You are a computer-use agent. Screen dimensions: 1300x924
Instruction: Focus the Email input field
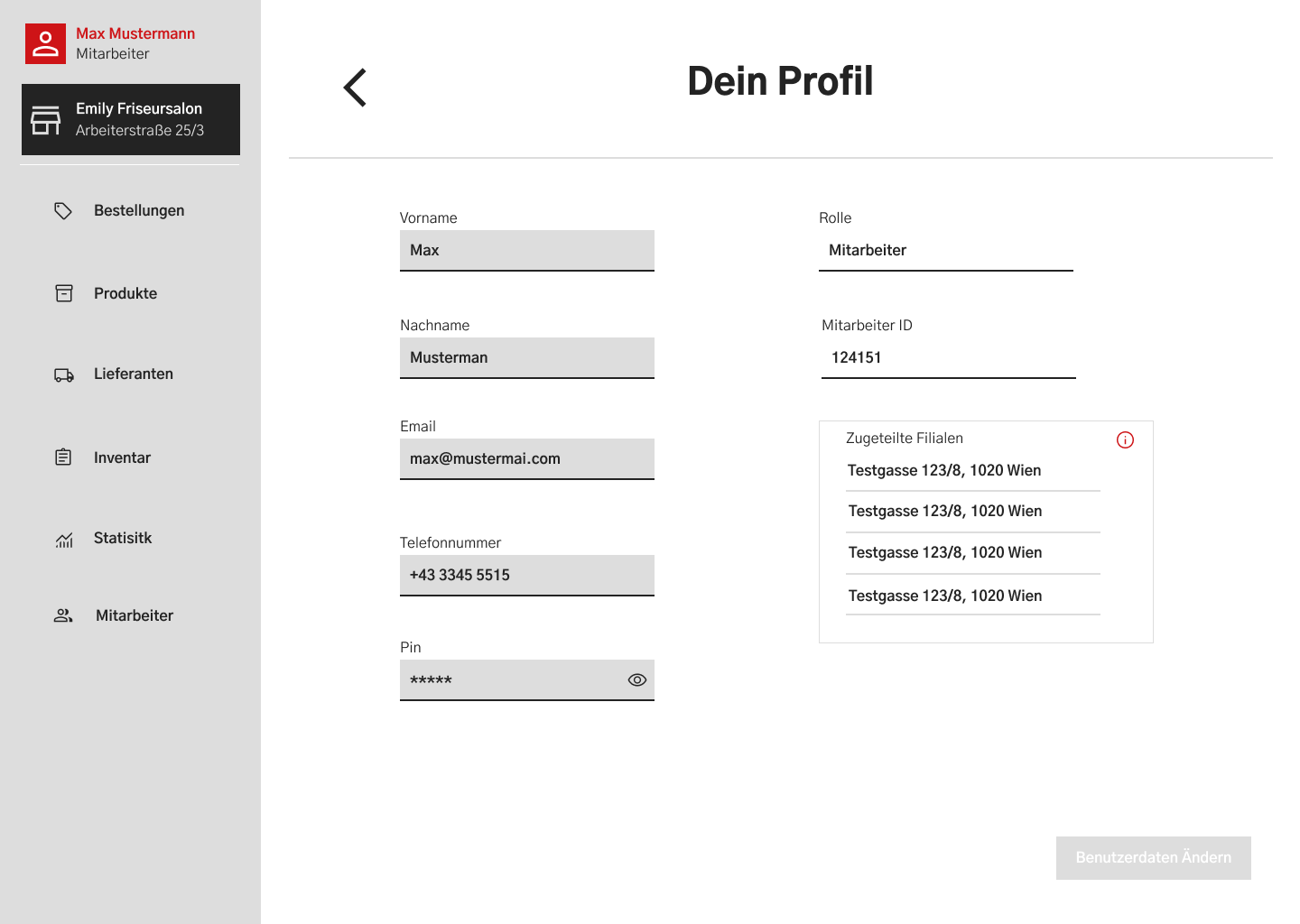coord(526,458)
